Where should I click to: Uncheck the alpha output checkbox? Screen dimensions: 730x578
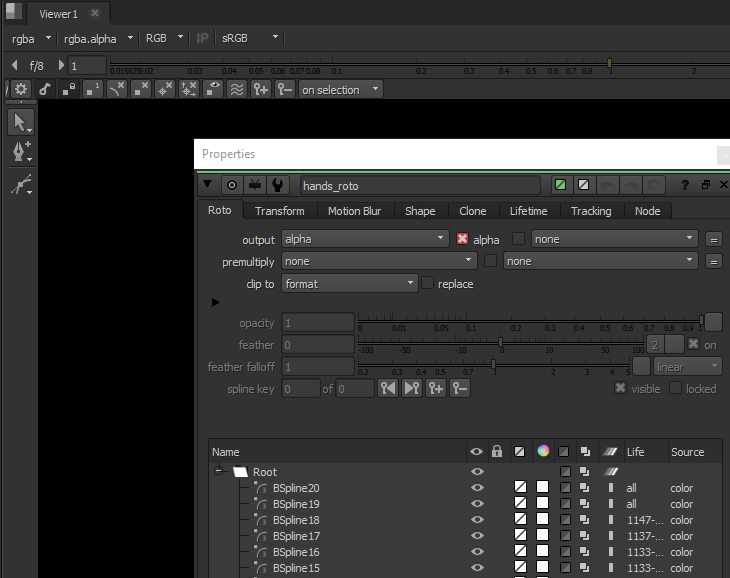click(x=462, y=239)
